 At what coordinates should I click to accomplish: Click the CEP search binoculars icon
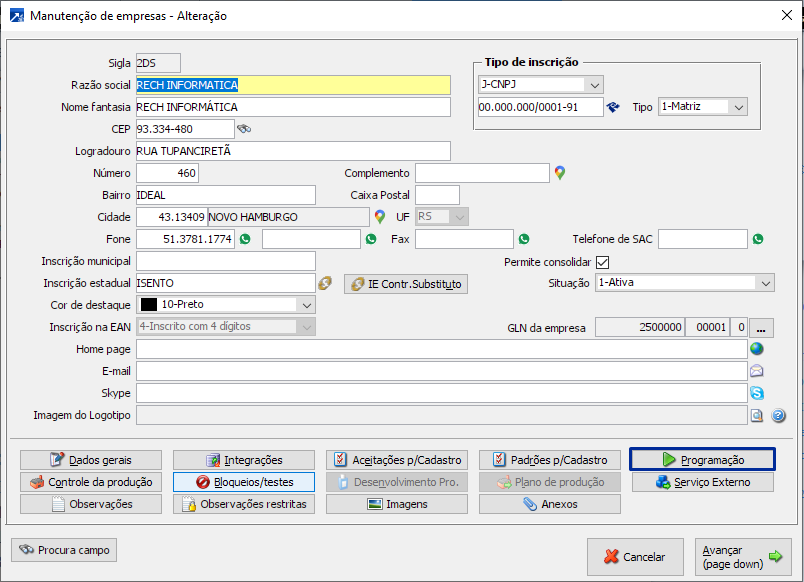click(243, 129)
